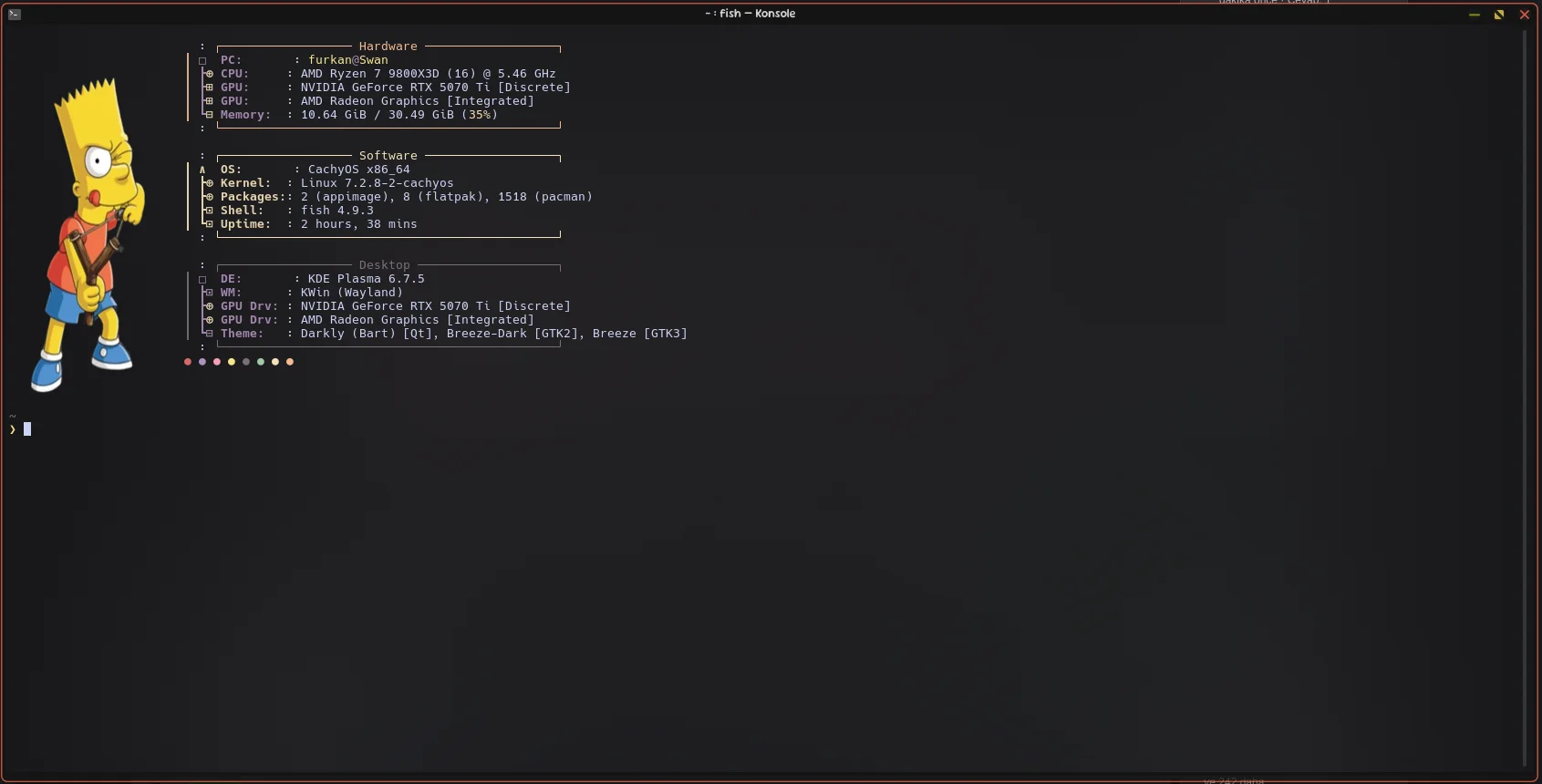Screen dimensions: 1542x784
Task: Click the "Software" section heading
Action: click(388, 156)
